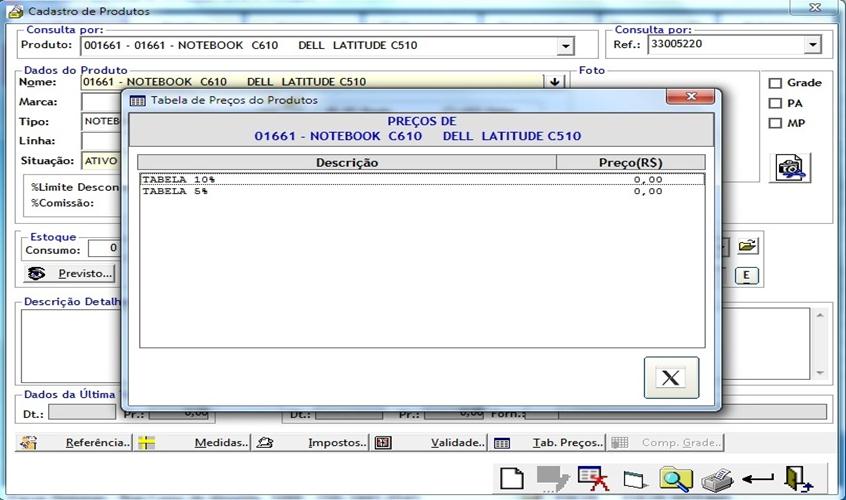Click the grayed save icon in bottom toolbar
This screenshot has height=500, width=846.
(552, 479)
